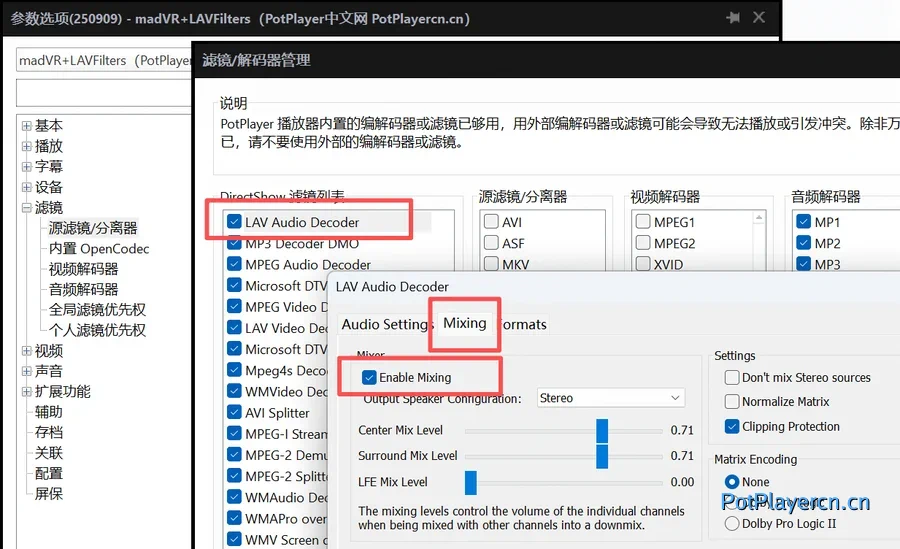Select 关联 in settings tree

click(48, 453)
